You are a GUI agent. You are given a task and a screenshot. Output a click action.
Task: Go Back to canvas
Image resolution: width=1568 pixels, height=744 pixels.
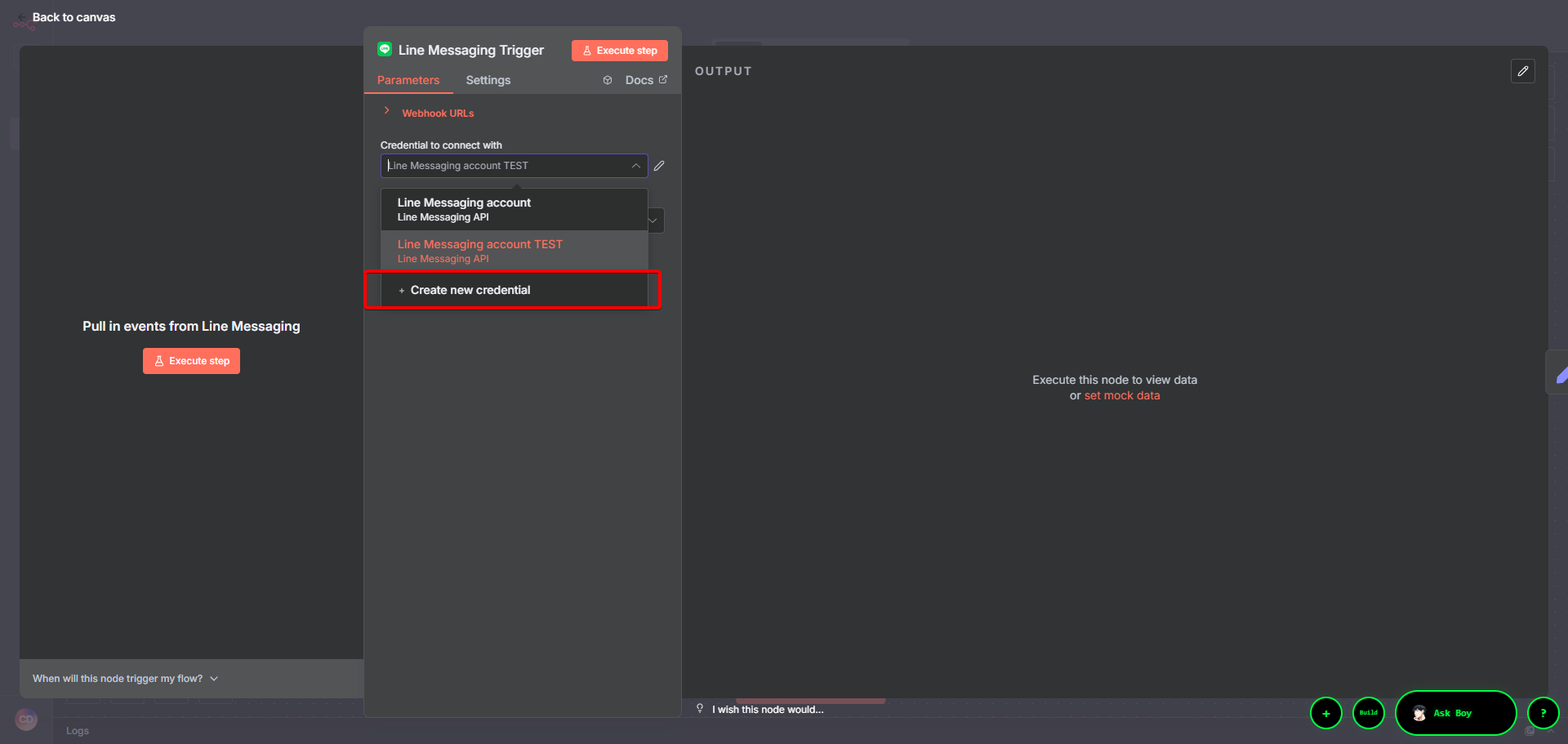point(73,17)
